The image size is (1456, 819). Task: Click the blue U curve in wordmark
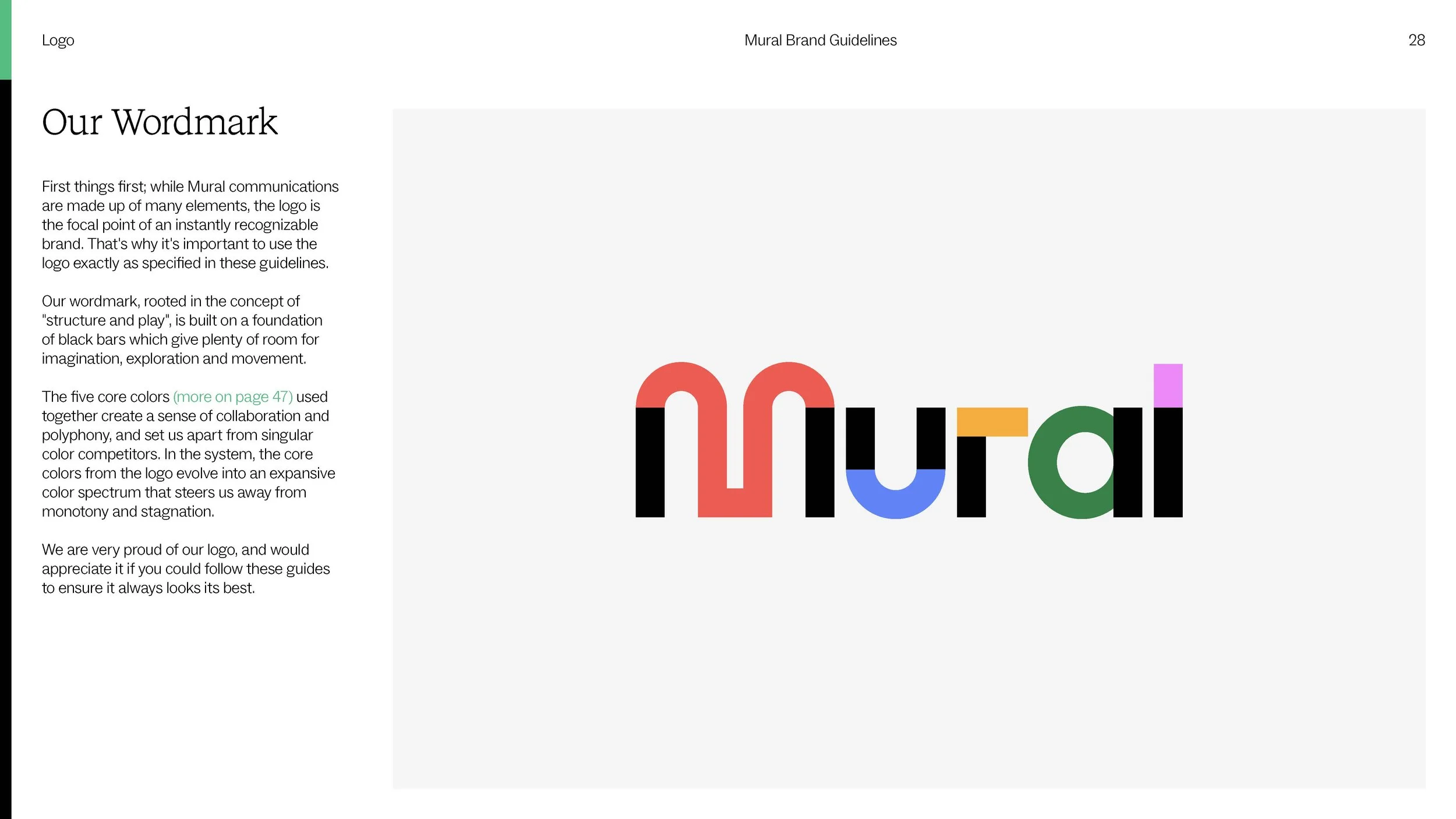click(895, 495)
